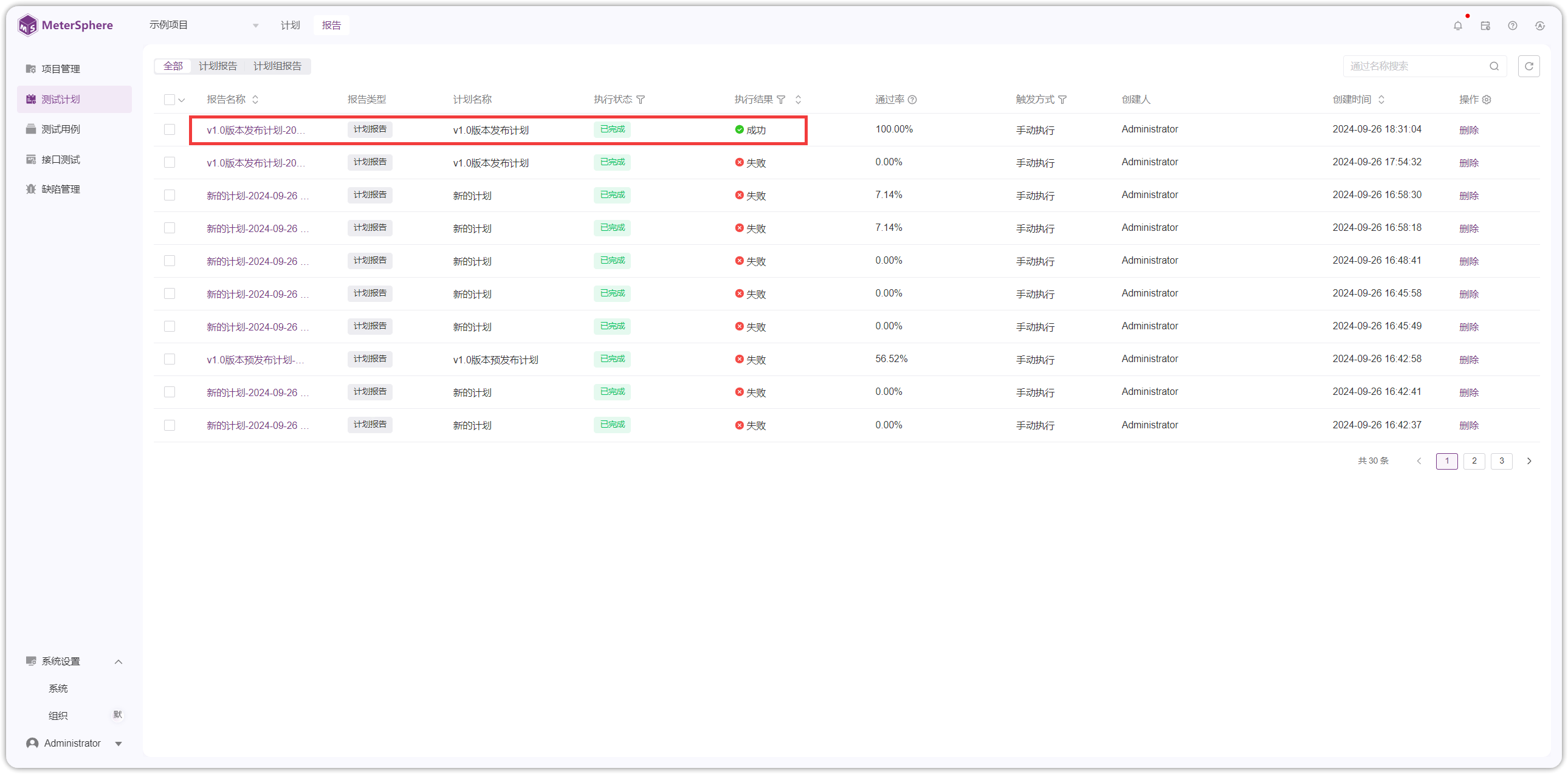
Task: Check the row created at 16:42:37
Action: pos(169,425)
